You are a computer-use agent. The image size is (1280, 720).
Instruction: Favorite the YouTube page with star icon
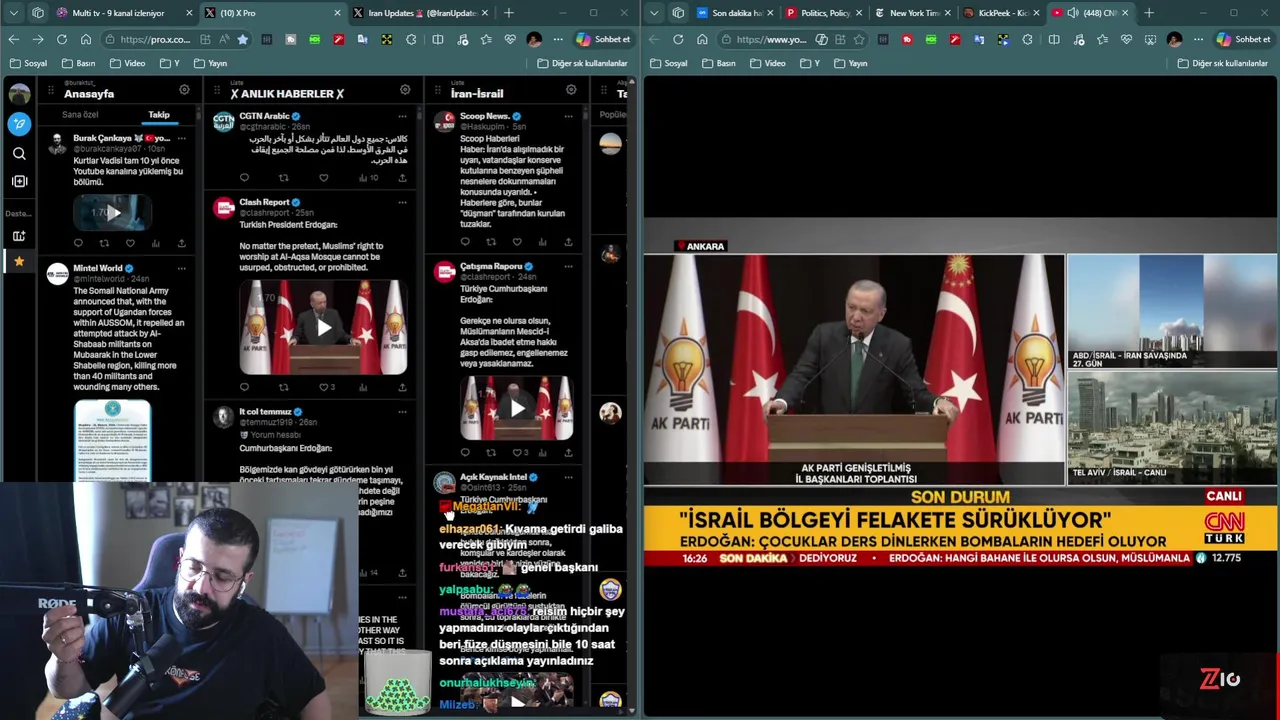pos(859,39)
